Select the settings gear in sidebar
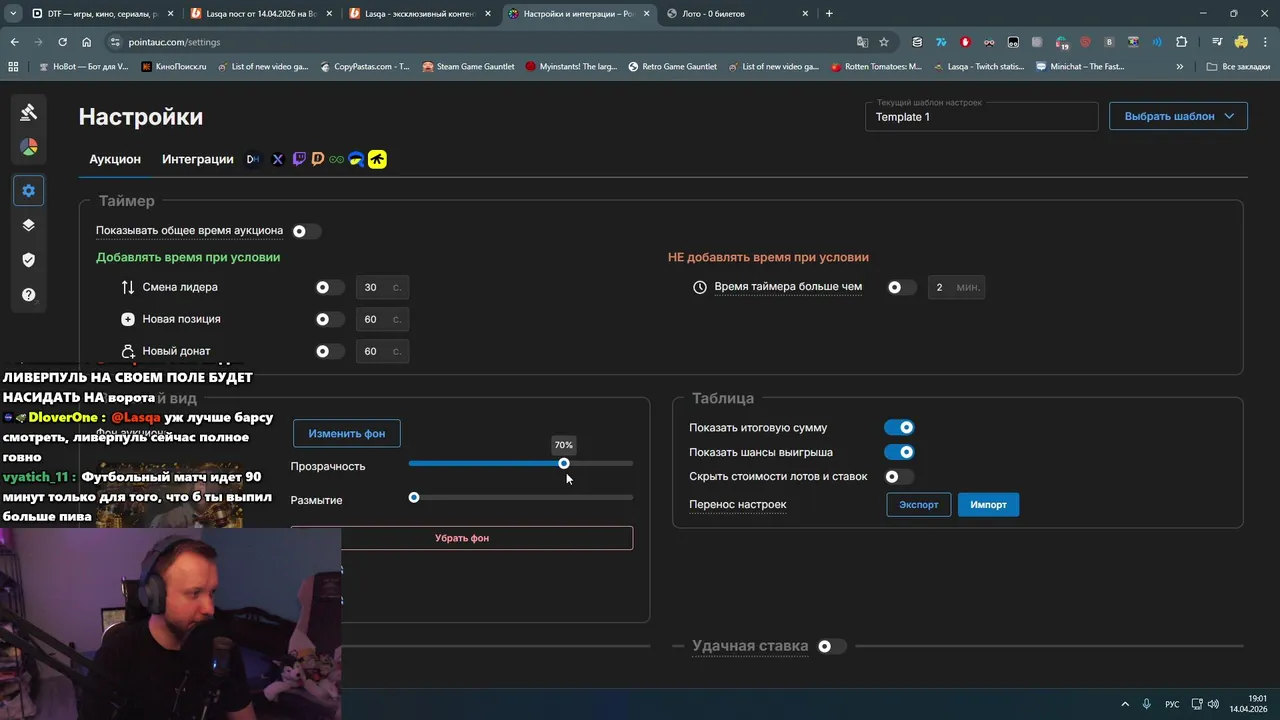This screenshot has height=720, width=1280. click(28, 190)
